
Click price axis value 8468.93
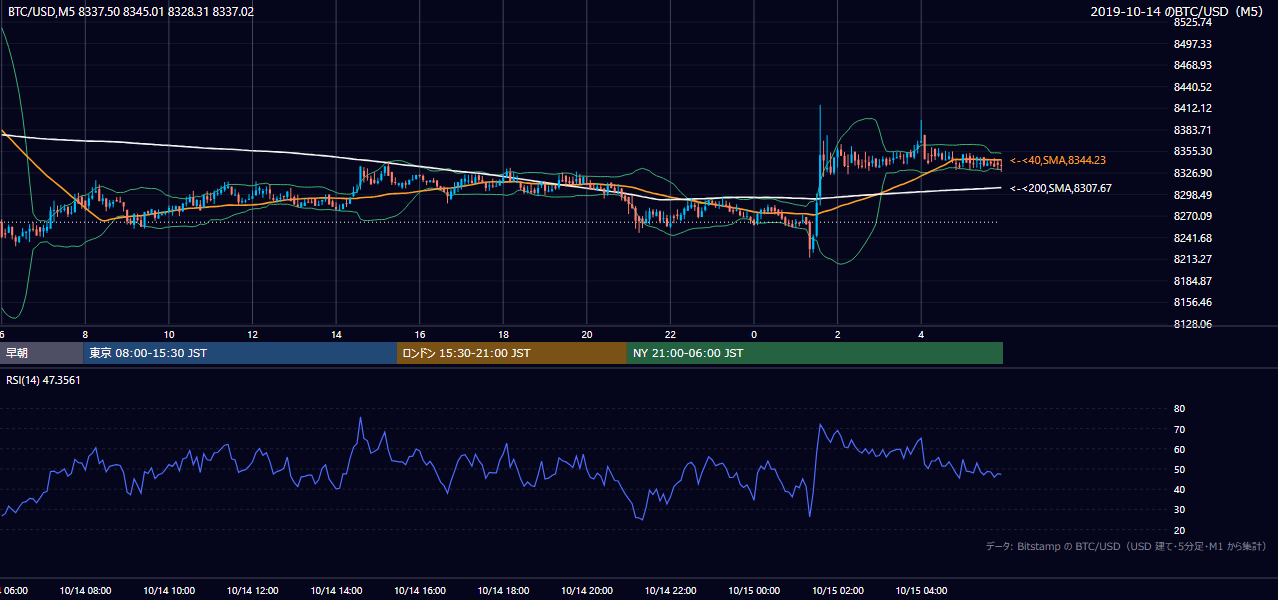1193,65
